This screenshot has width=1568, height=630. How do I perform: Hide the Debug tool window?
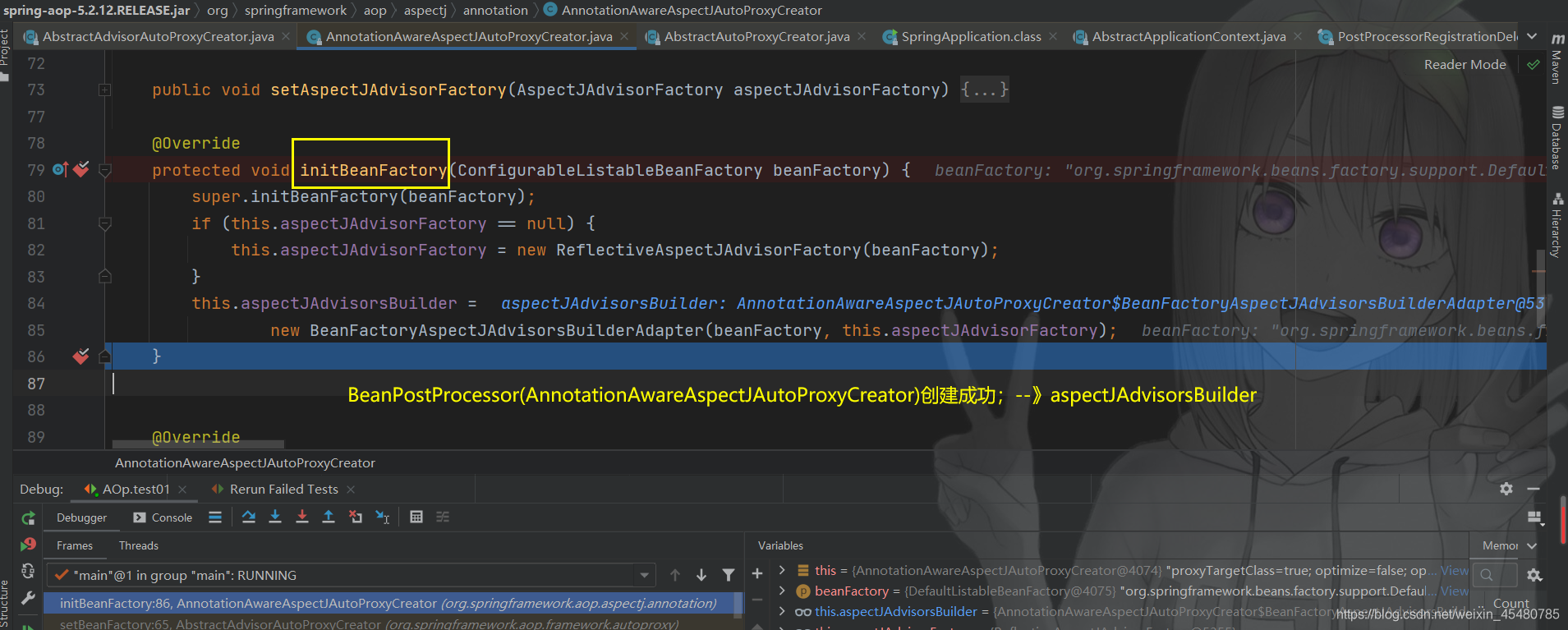point(1534,489)
